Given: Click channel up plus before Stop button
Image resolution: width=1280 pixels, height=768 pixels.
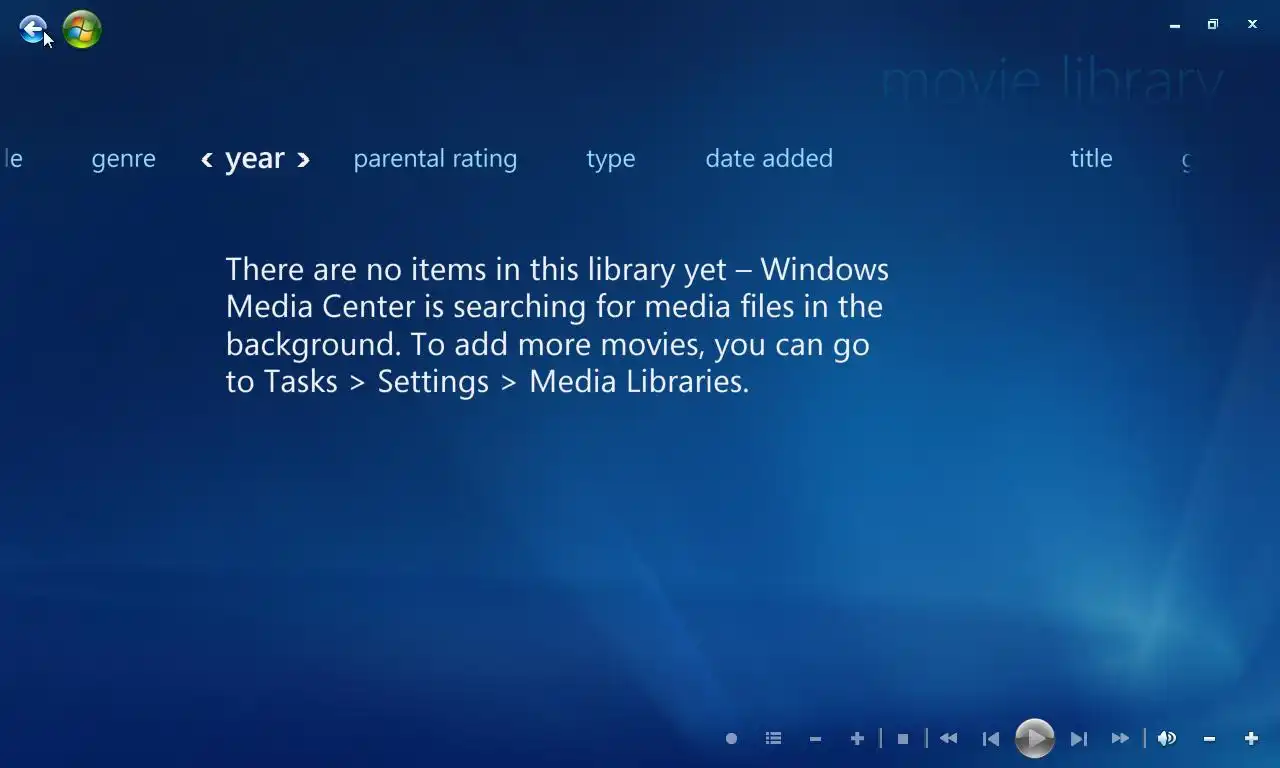Looking at the screenshot, I should pyautogui.click(x=857, y=739).
